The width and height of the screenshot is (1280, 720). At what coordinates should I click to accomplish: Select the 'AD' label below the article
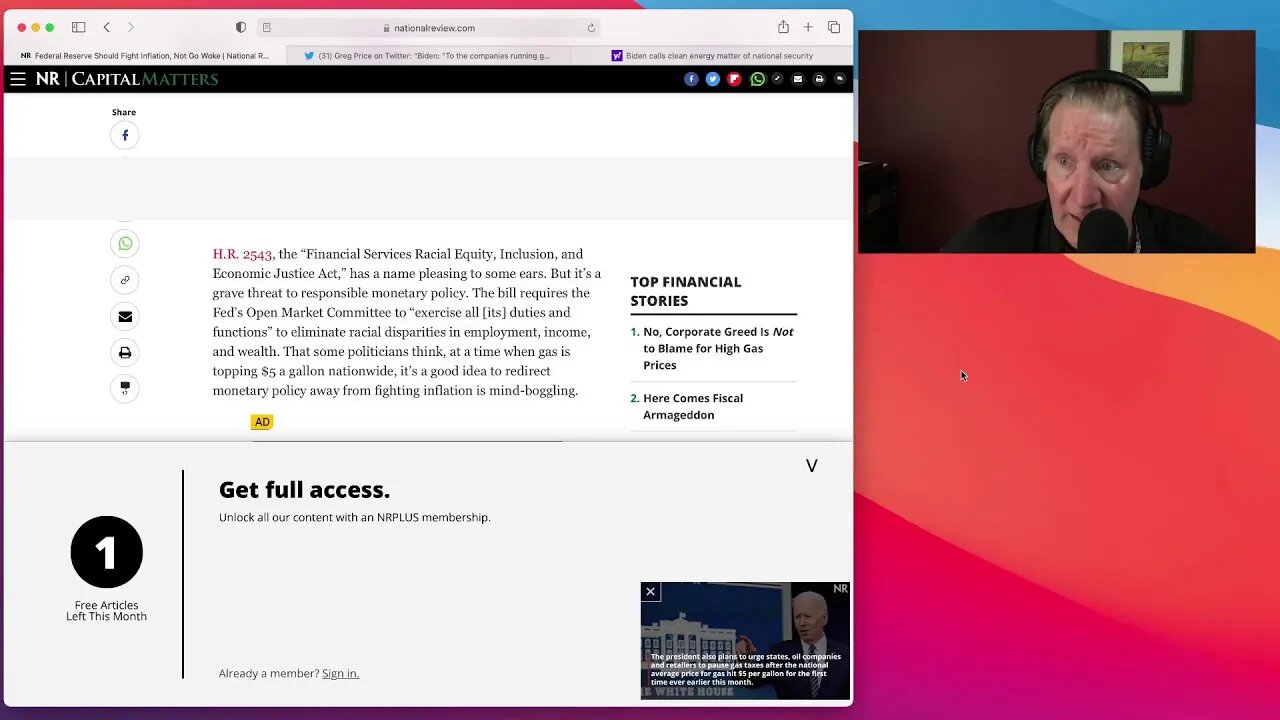coord(262,422)
